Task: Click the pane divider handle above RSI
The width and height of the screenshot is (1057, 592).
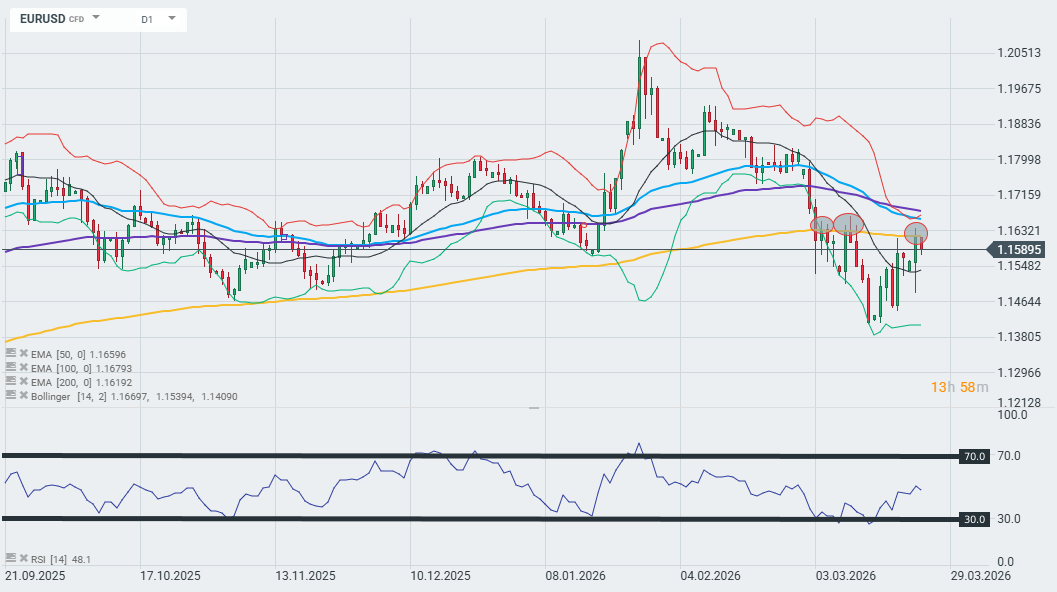Action: 534,408
